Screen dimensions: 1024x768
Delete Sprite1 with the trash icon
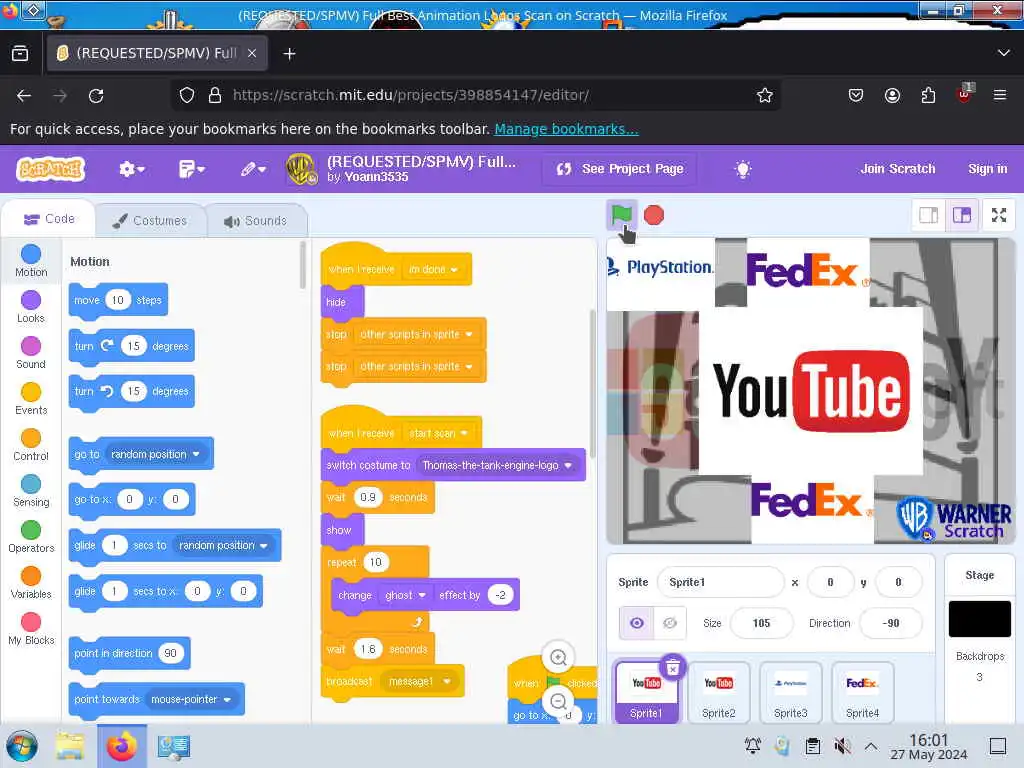coord(673,667)
